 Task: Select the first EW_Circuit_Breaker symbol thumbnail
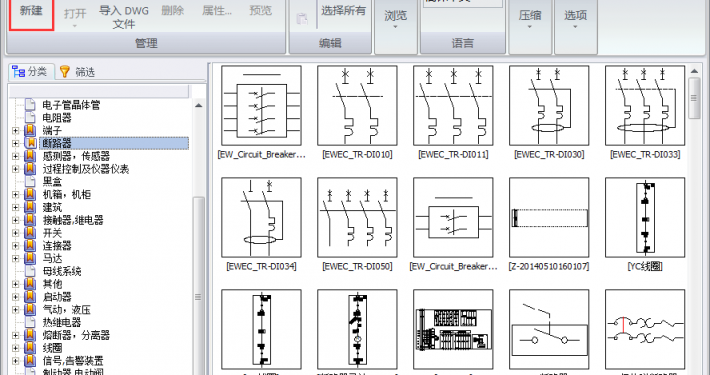(261, 106)
